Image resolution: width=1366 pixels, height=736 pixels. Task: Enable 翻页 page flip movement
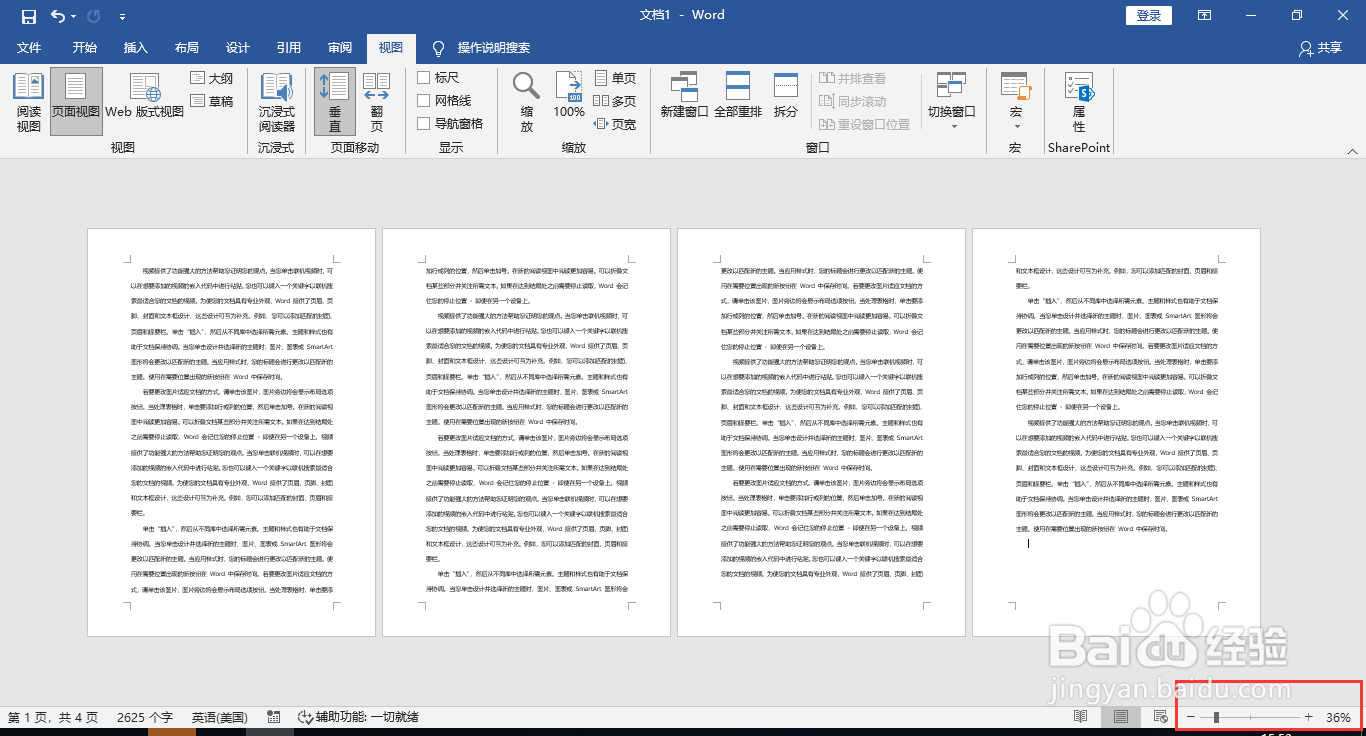[377, 100]
